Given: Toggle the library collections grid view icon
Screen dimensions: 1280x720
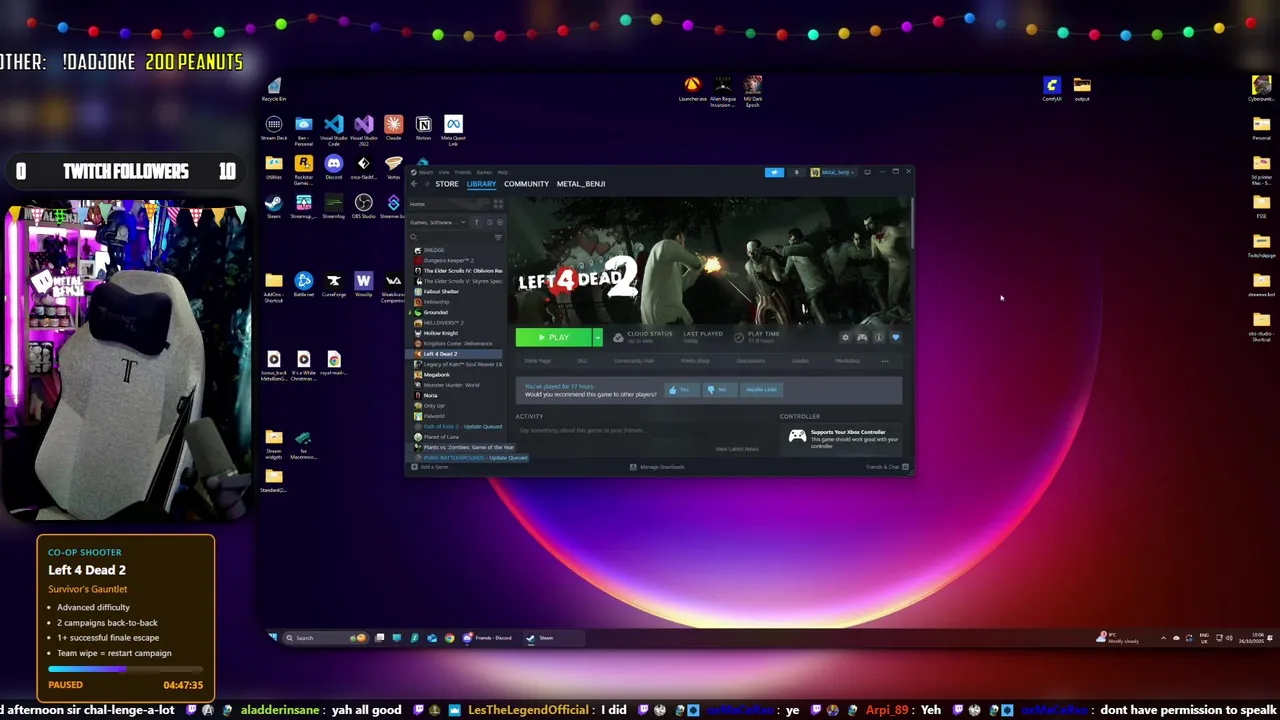Looking at the screenshot, I should [498, 204].
